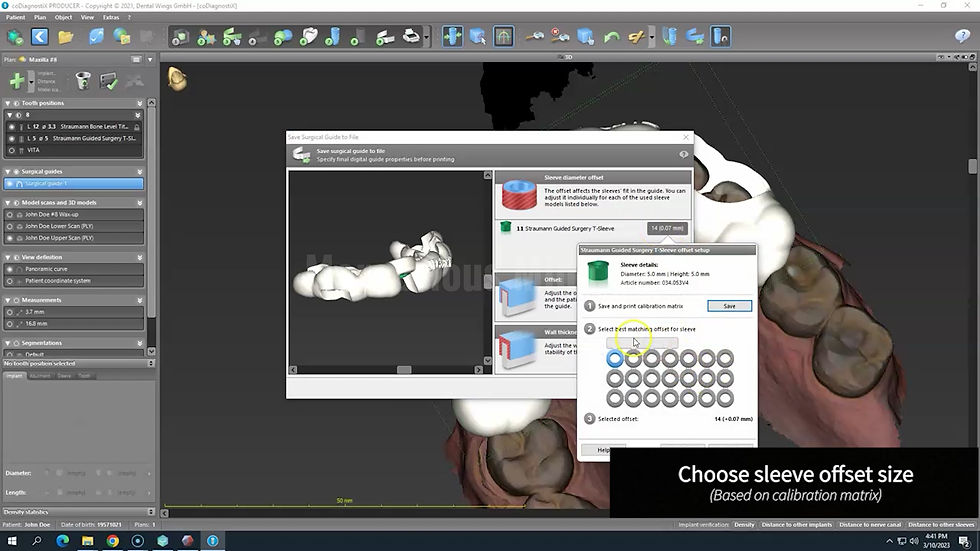Toggle visibility of 3.7 mm measurement
The height and width of the screenshot is (551, 980).
click(9, 312)
